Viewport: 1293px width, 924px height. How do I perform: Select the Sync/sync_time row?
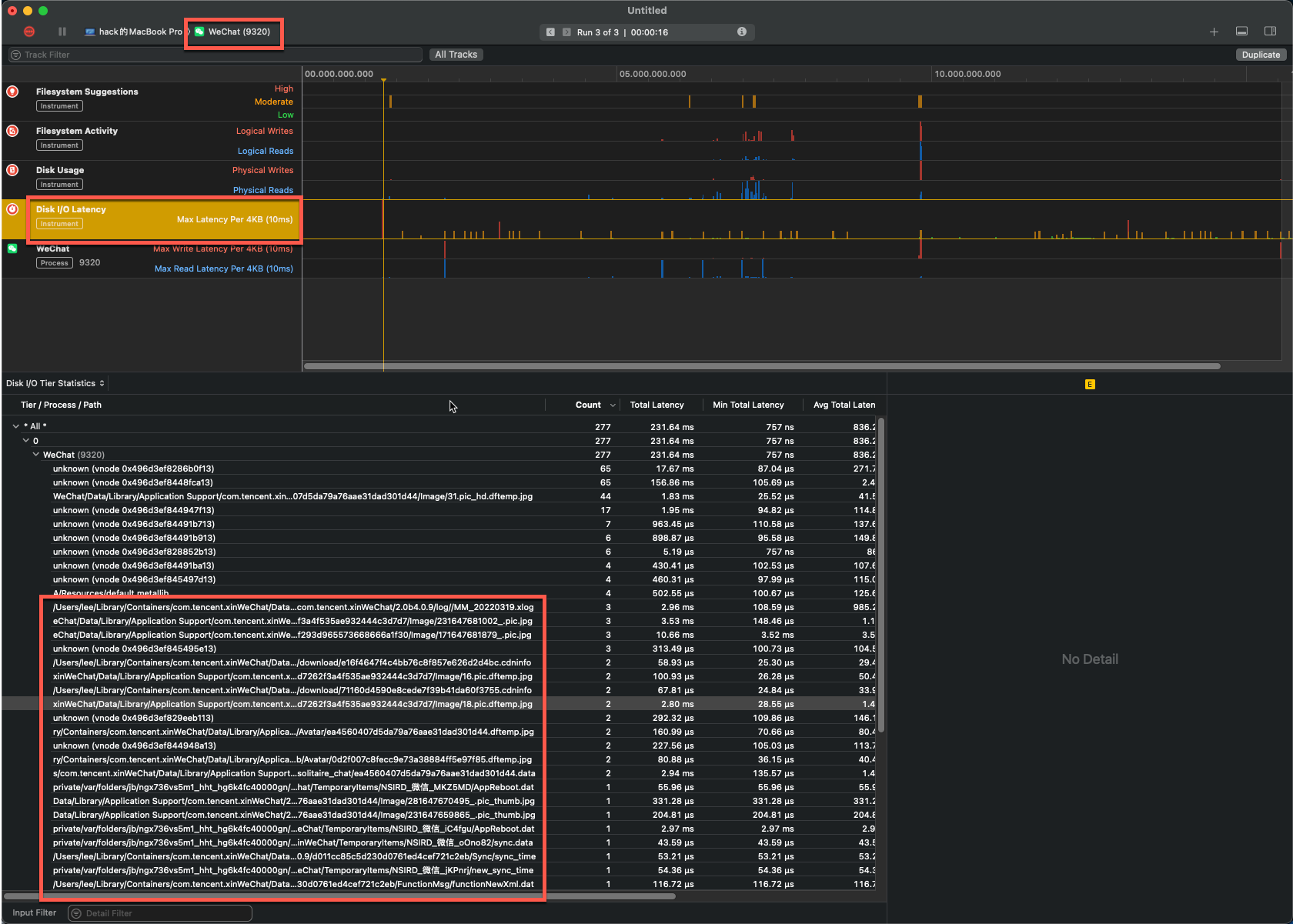point(440,856)
